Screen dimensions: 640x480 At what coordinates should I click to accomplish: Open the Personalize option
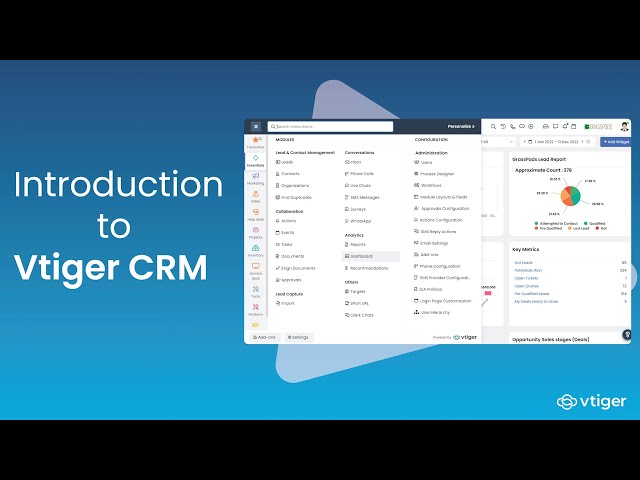point(461,127)
